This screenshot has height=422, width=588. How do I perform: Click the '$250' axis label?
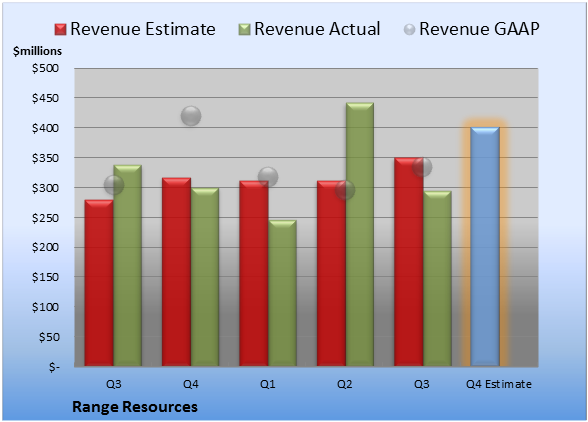(x=45, y=218)
